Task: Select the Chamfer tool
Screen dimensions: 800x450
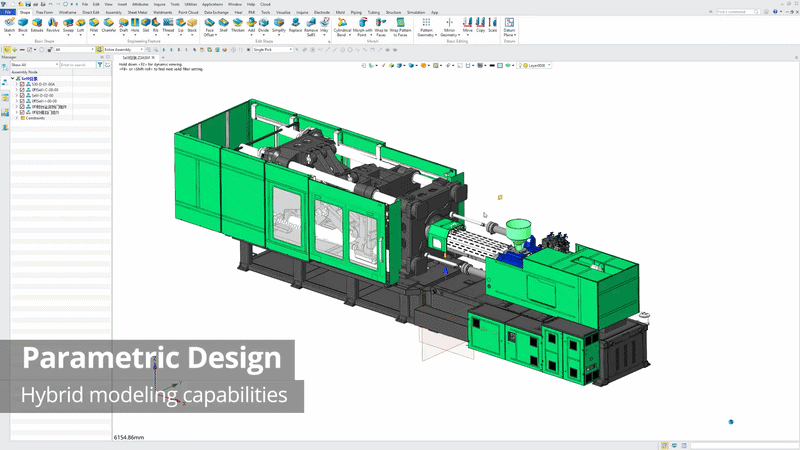Action: (108, 24)
